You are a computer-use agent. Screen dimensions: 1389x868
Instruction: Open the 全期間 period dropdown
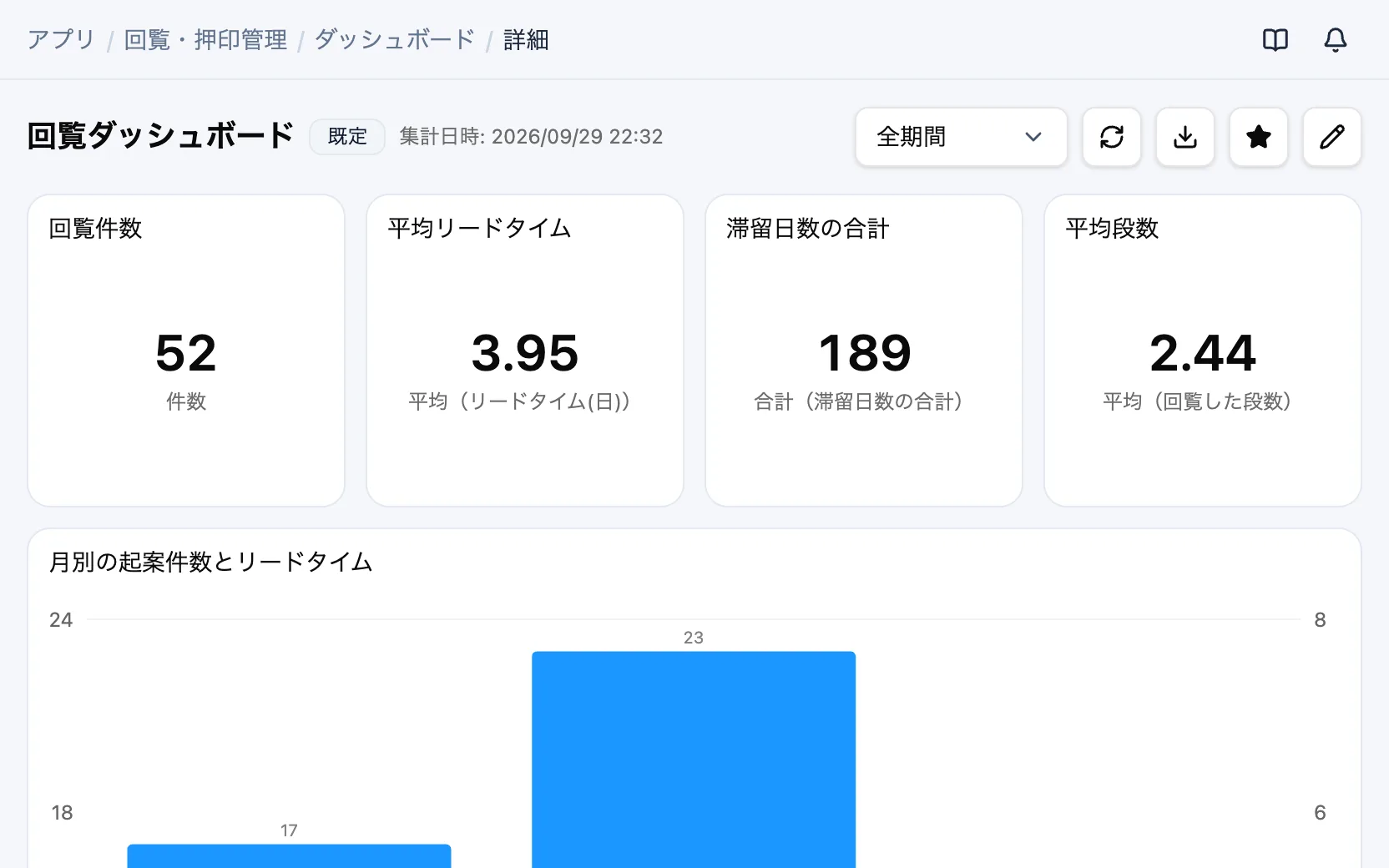click(962, 137)
